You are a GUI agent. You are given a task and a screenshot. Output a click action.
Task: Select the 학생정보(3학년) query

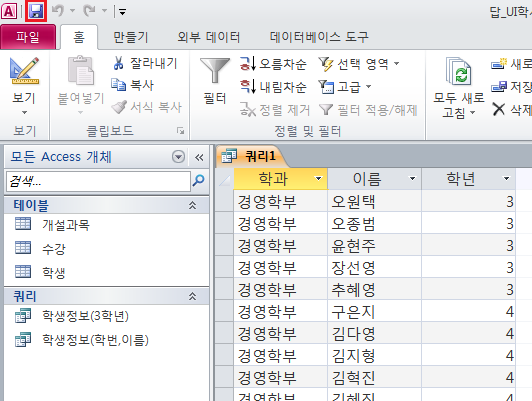(106, 316)
